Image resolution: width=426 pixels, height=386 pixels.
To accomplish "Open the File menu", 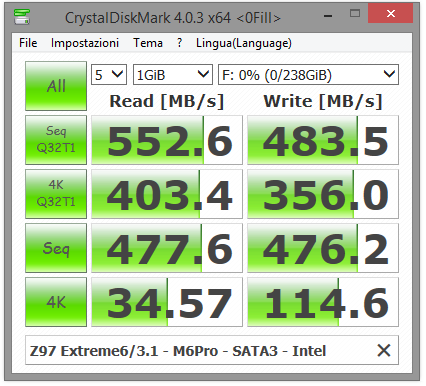I will [x=28, y=43].
